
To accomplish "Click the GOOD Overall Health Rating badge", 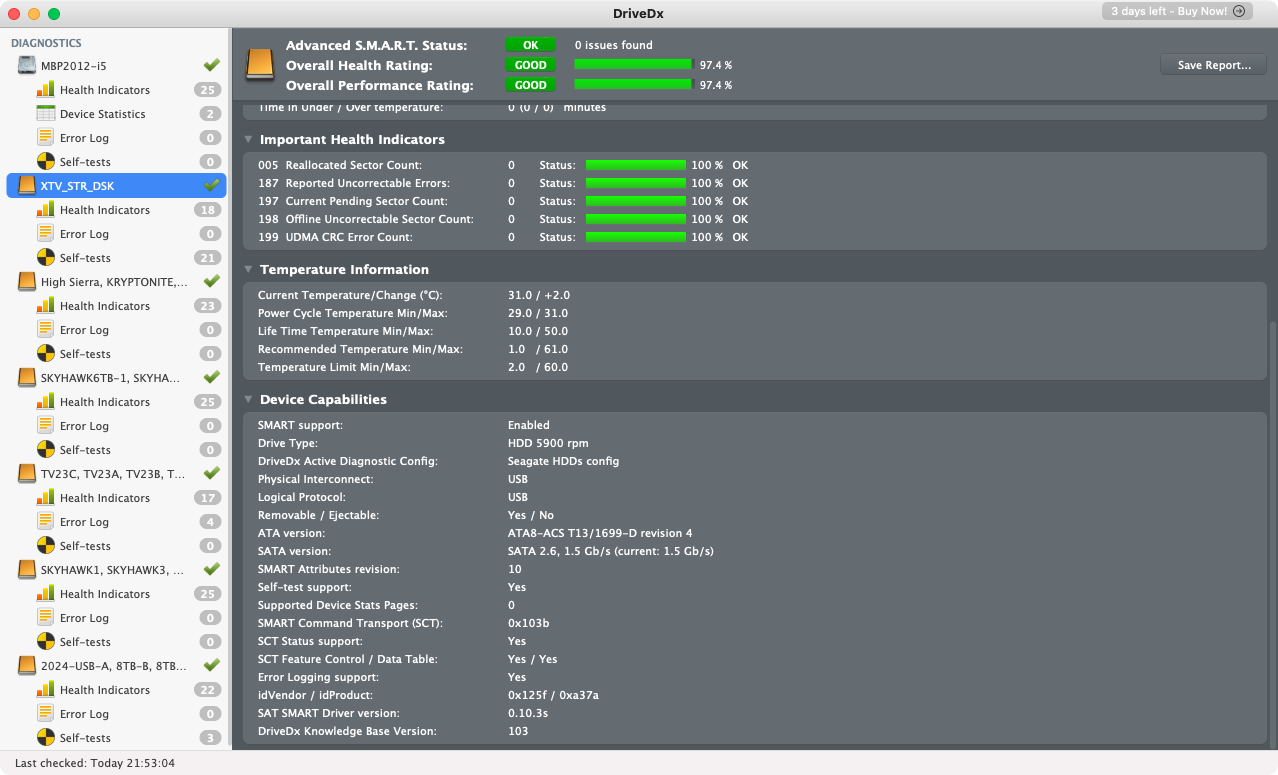I will point(531,65).
